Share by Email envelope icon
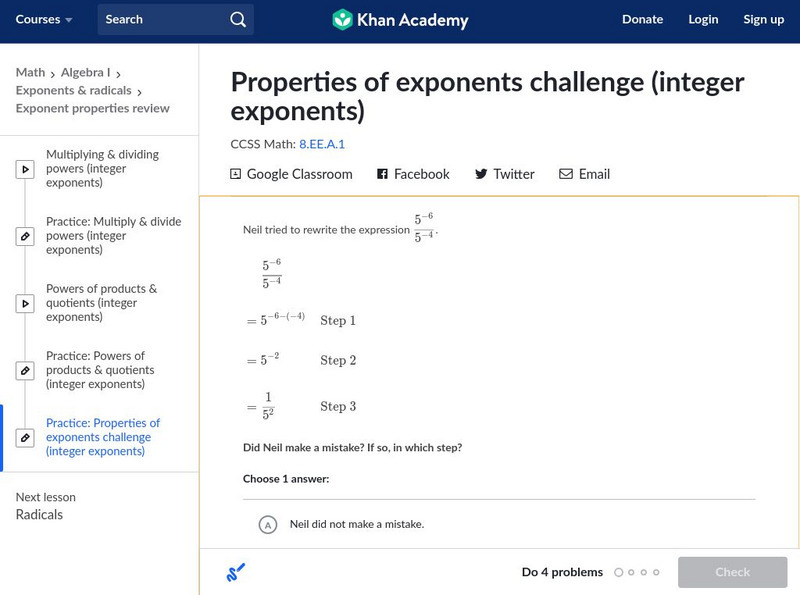The image size is (800, 595). tap(566, 174)
